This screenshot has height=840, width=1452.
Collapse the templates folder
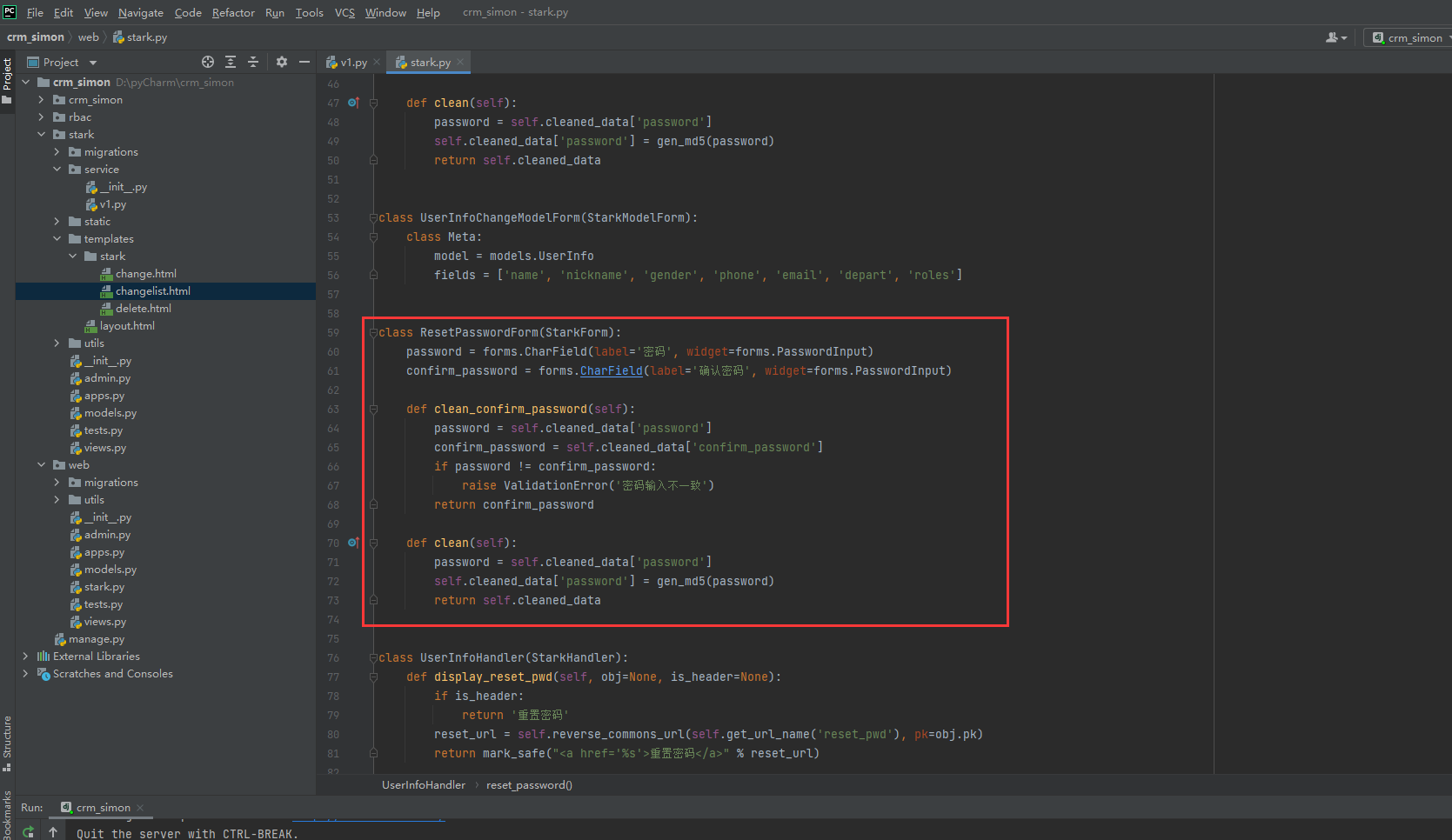pos(57,239)
